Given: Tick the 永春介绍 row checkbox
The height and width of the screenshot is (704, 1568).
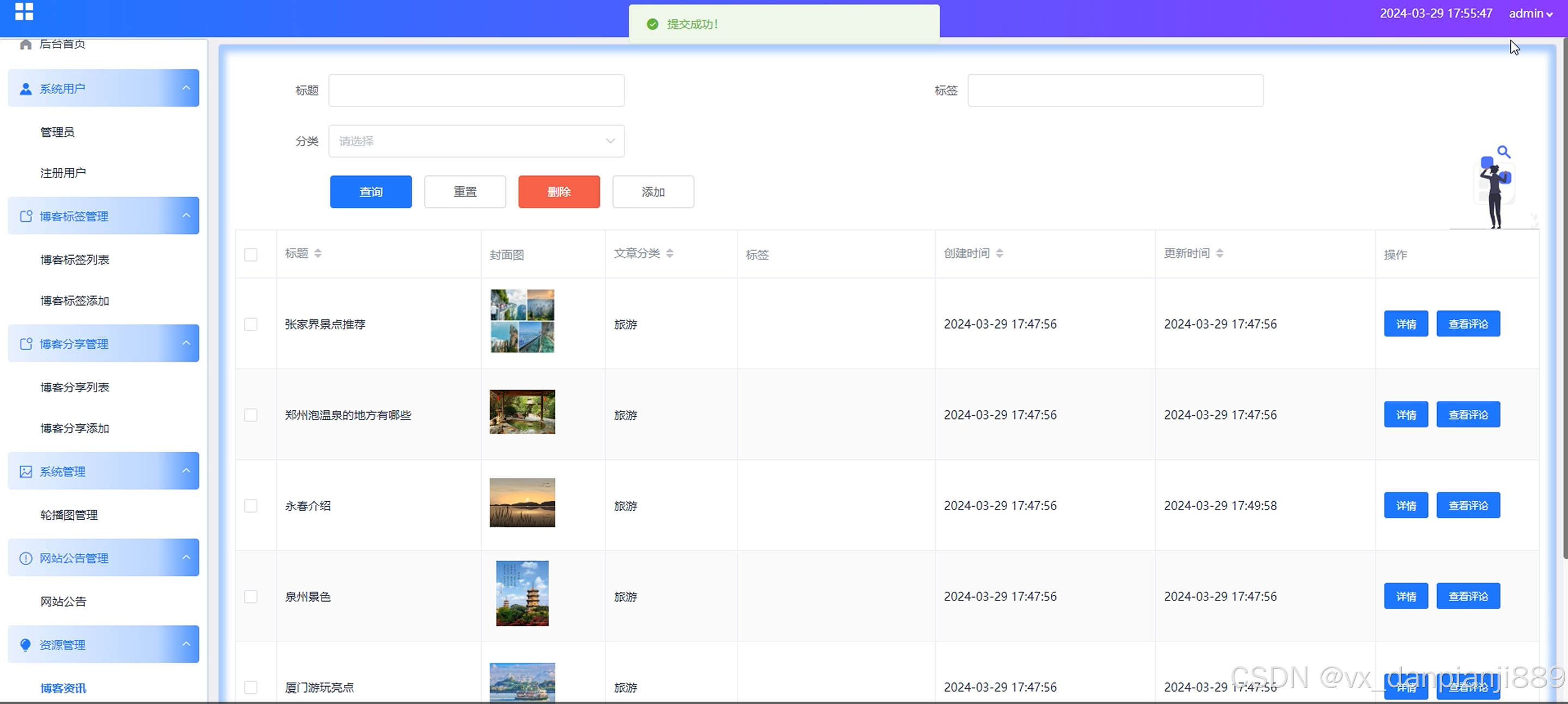Looking at the screenshot, I should [x=251, y=506].
